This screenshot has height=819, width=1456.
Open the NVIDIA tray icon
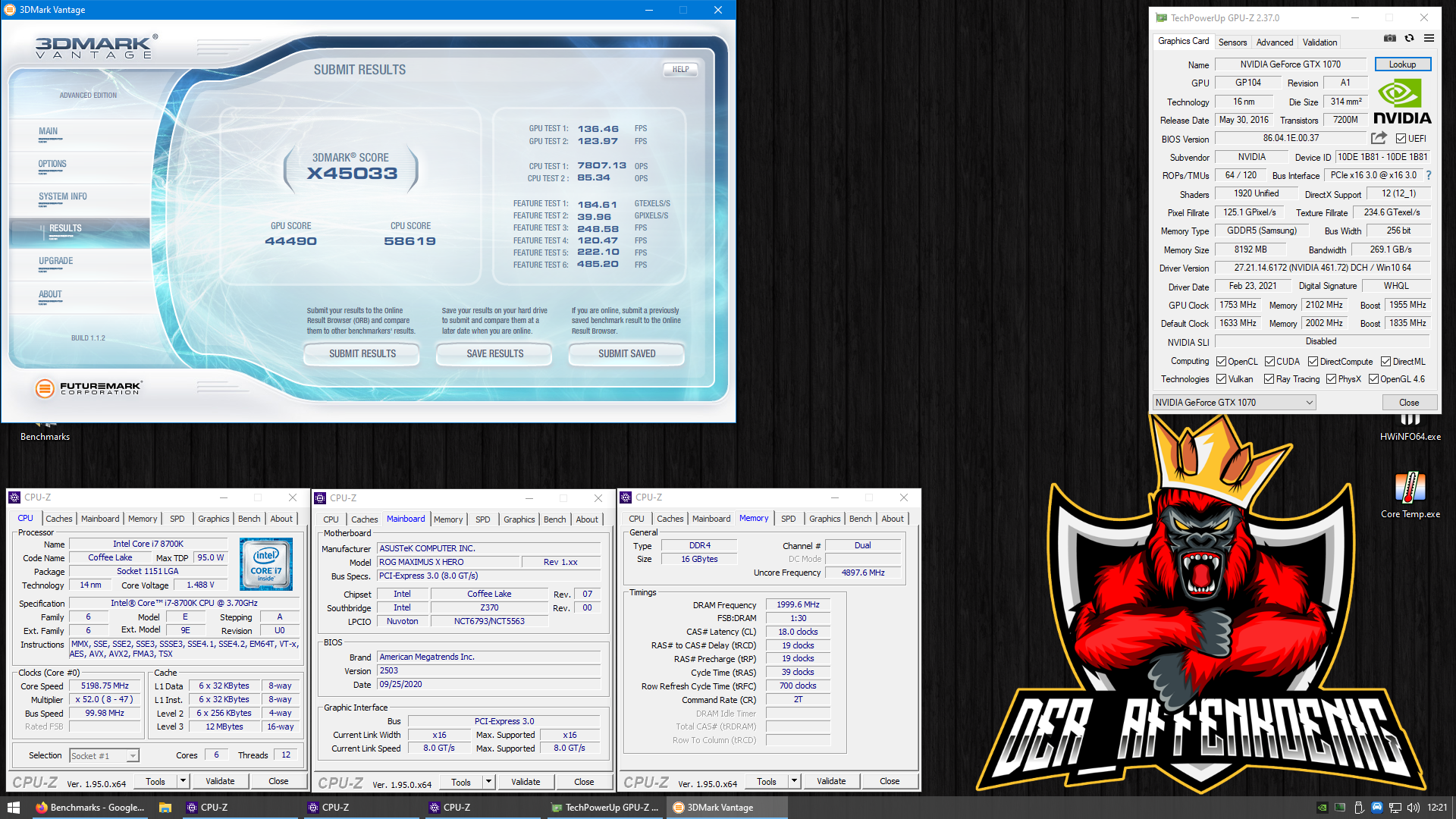(x=1322, y=808)
